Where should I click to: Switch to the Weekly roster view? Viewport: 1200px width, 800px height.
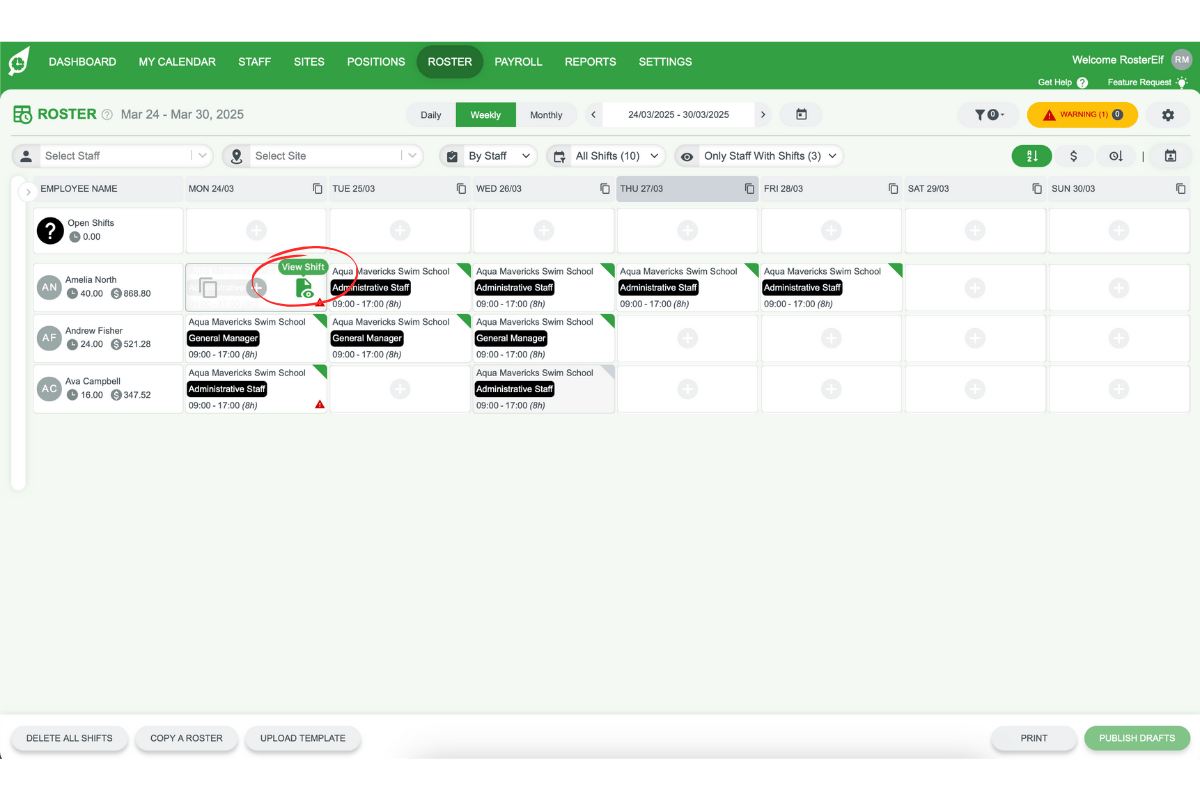coord(485,114)
